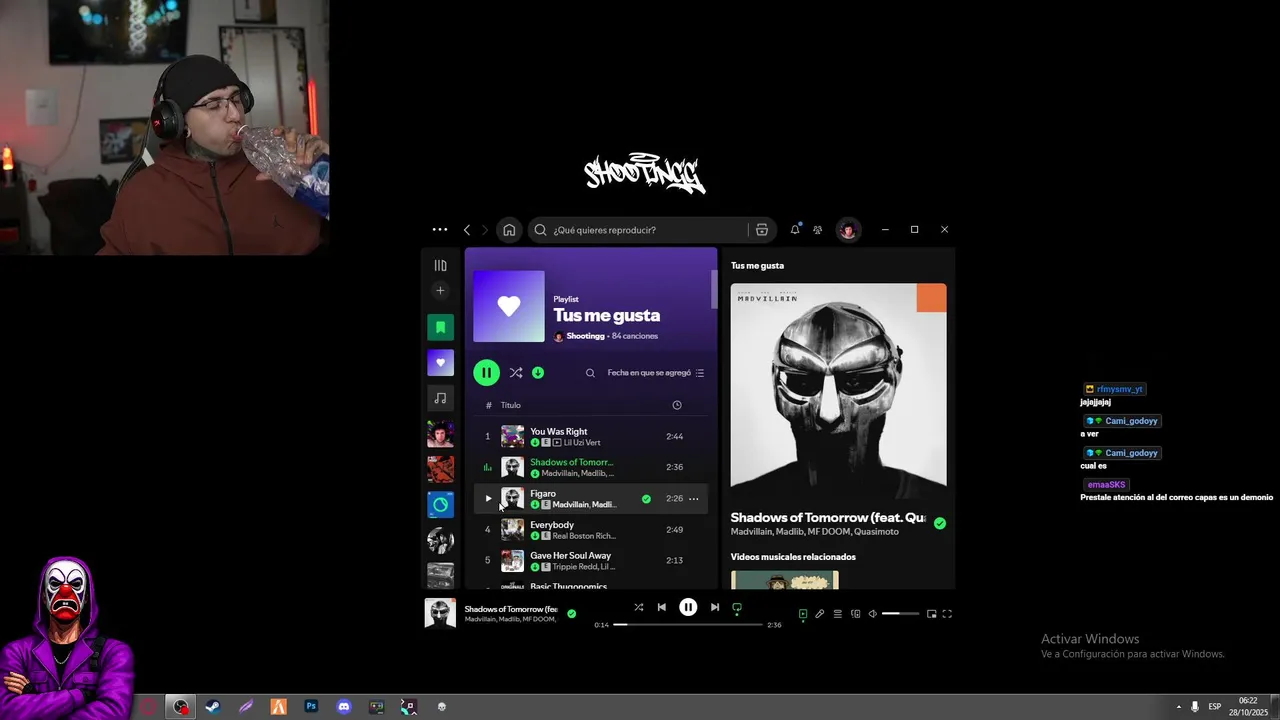Toggle the saved check in the now playing panel
This screenshot has width=1280, height=720.
coord(940,523)
